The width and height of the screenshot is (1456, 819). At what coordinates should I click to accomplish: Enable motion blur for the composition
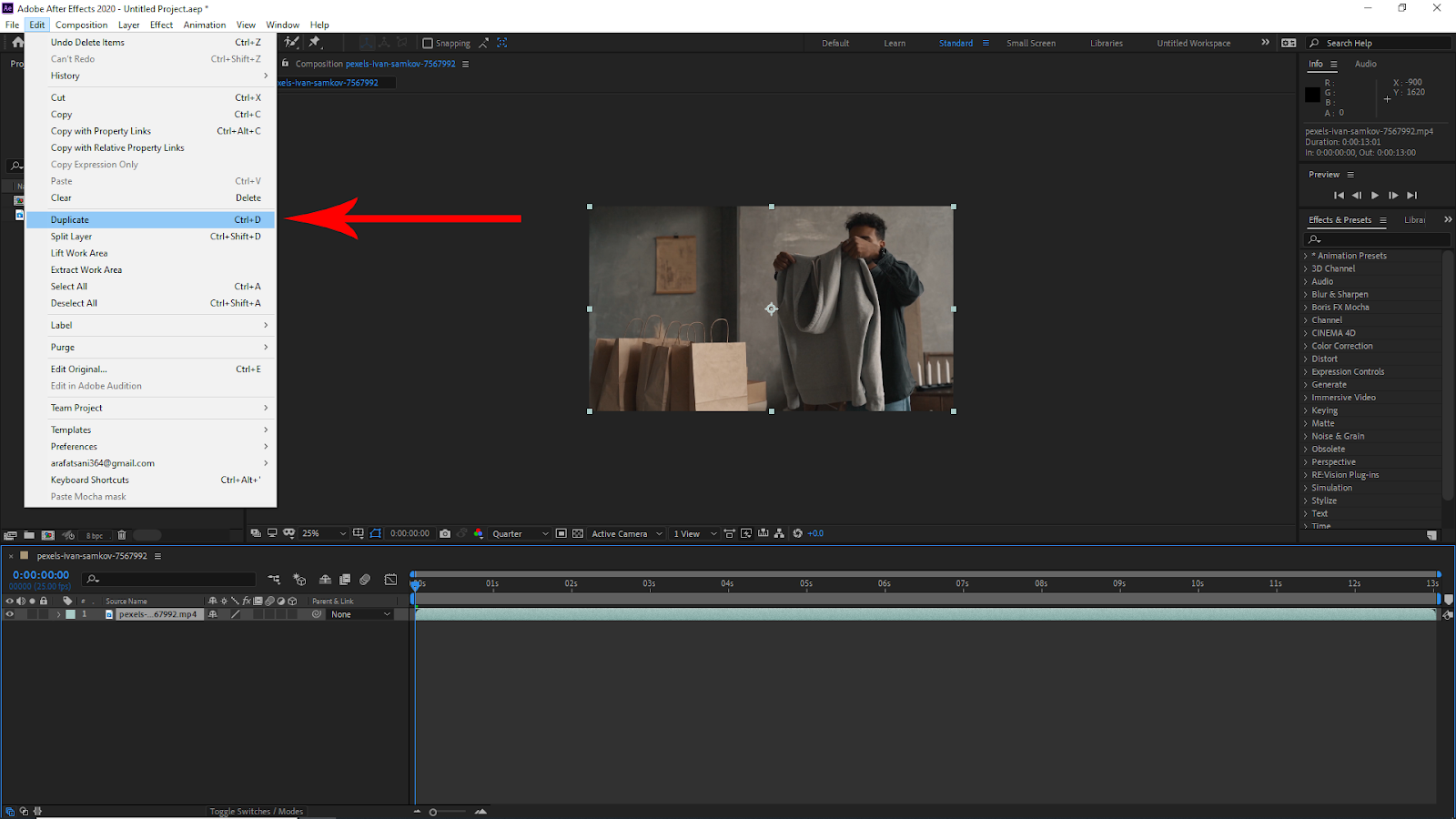[x=365, y=580]
